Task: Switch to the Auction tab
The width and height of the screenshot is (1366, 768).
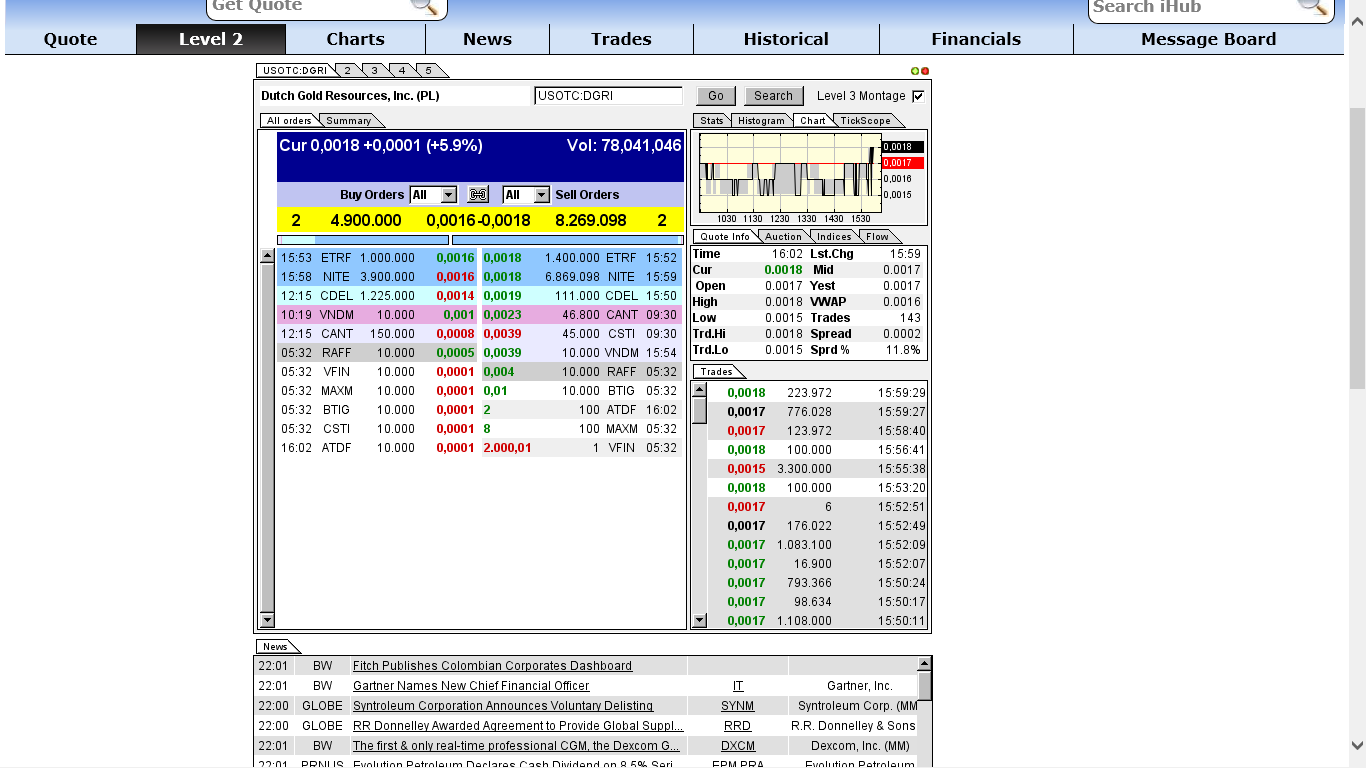Action: coord(783,236)
